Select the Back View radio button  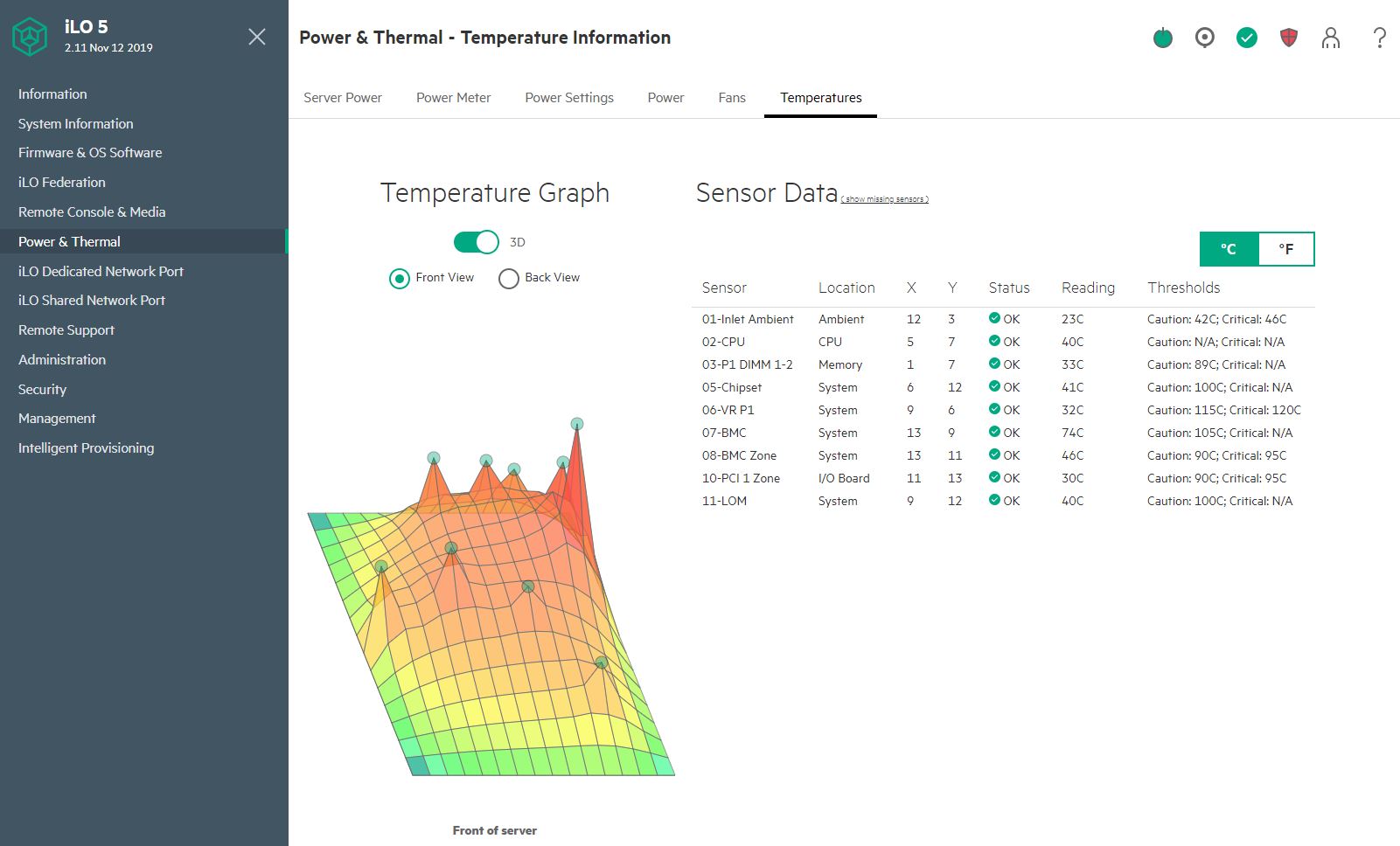509,278
